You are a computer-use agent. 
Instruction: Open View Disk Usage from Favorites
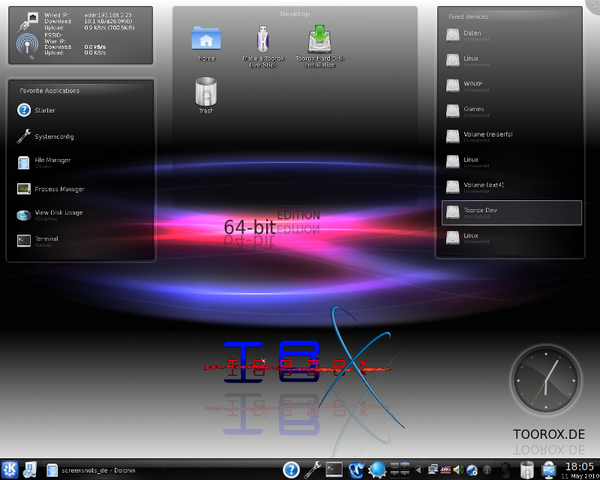pos(59,214)
